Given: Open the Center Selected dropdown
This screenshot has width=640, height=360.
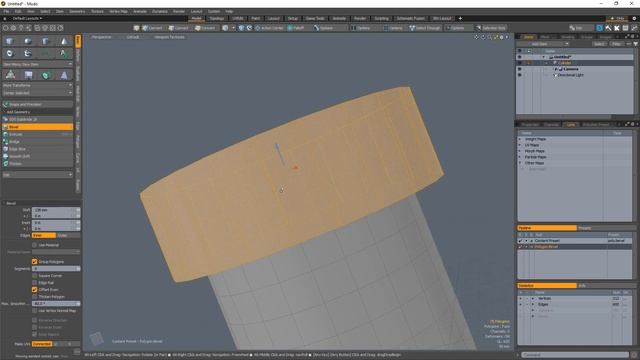Looking at the screenshot, I should (38, 93).
